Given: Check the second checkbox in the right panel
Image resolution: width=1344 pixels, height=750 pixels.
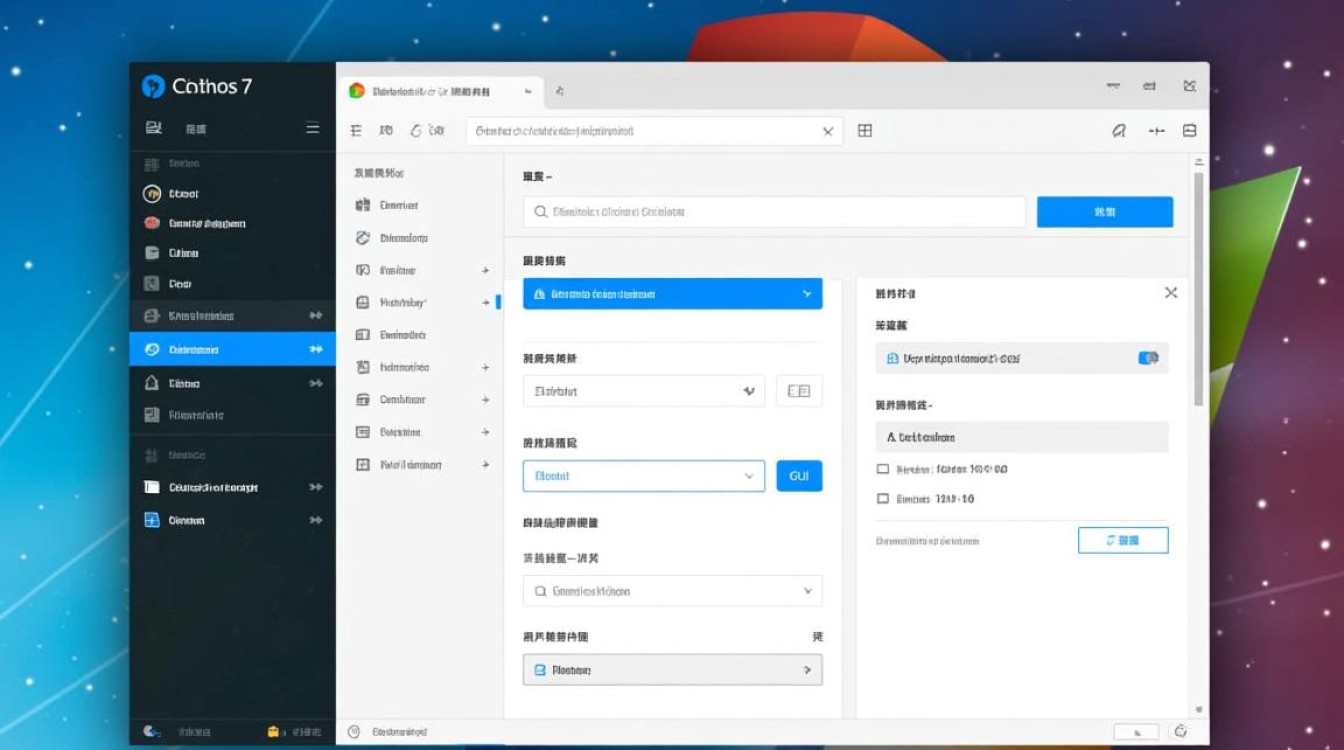Looking at the screenshot, I should pyautogui.click(x=884, y=498).
